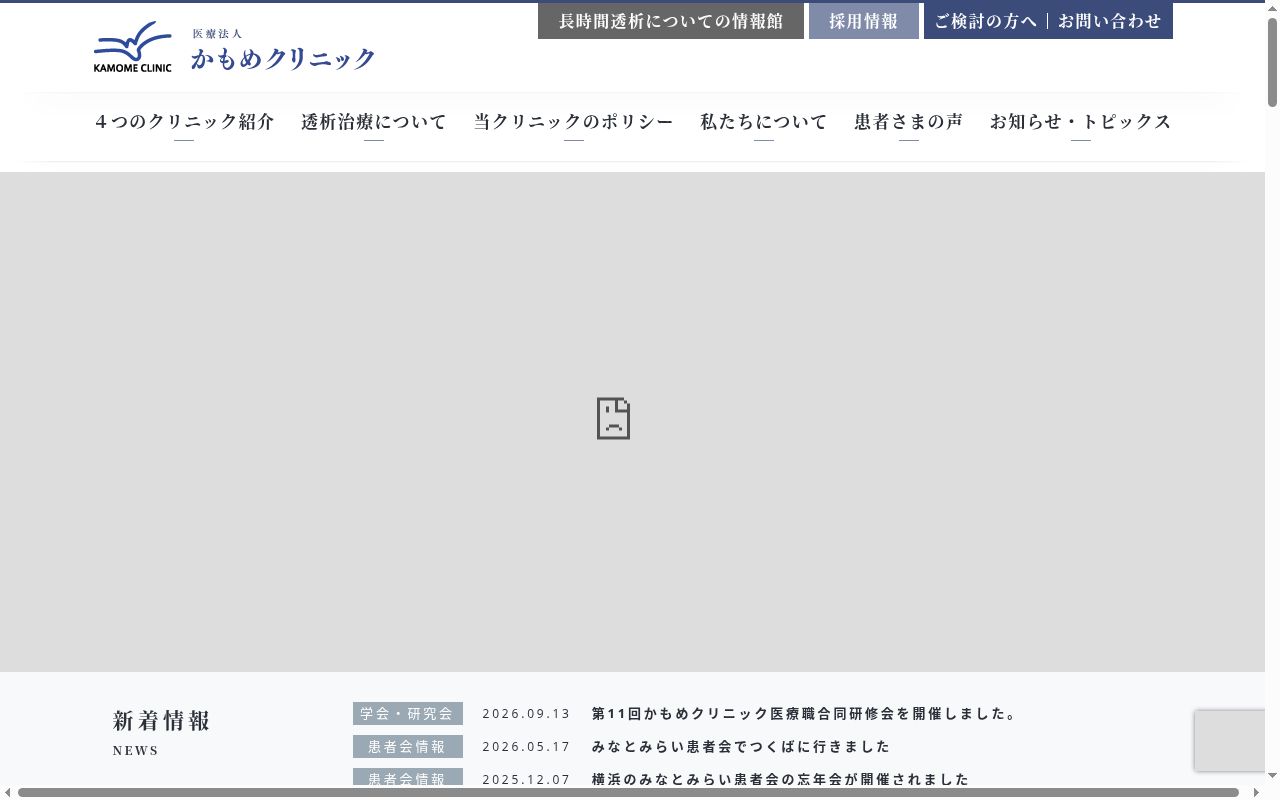The width and height of the screenshot is (1280, 800).
Task: Open the 当クリニックのポリシー menu
Action: pyautogui.click(x=574, y=122)
